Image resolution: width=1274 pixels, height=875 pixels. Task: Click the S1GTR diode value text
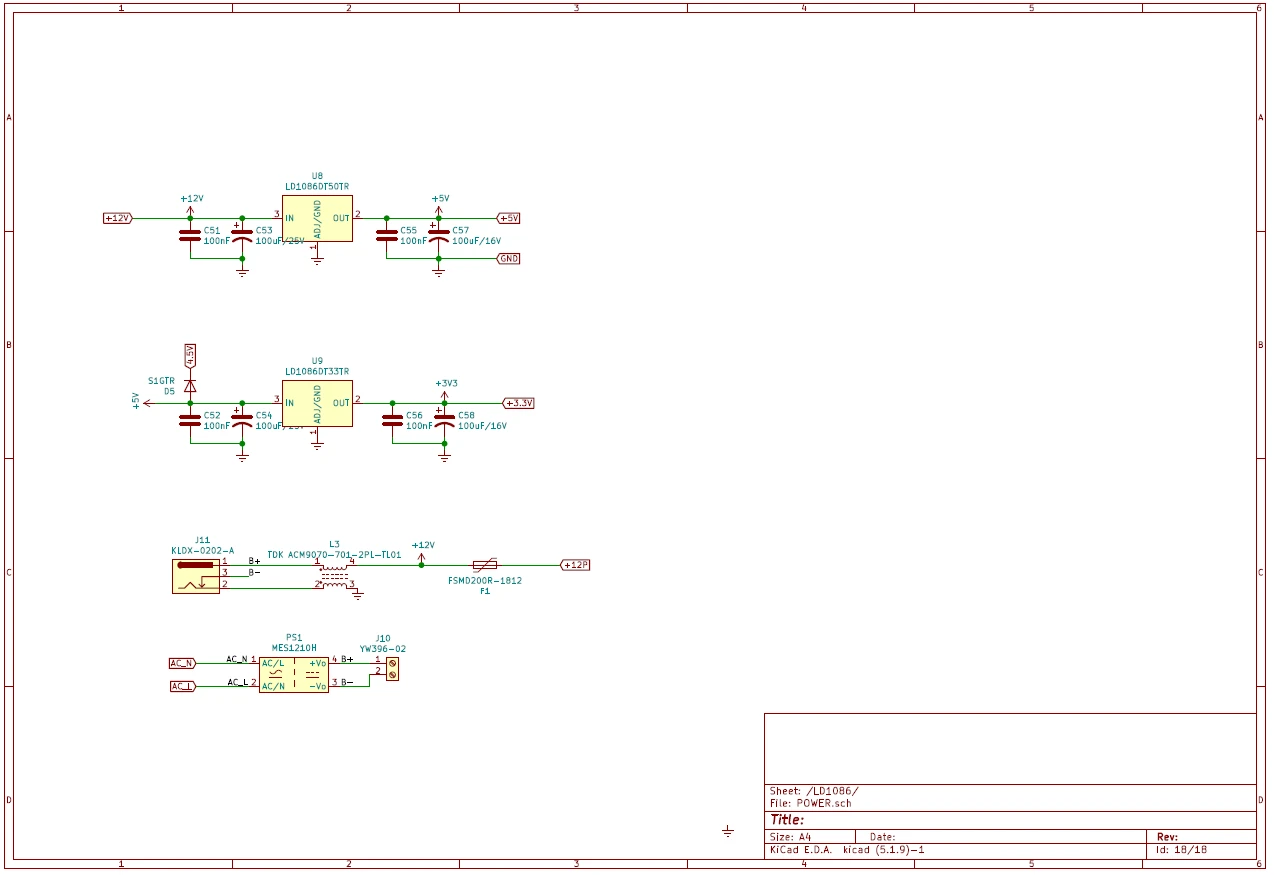[x=161, y=381]
